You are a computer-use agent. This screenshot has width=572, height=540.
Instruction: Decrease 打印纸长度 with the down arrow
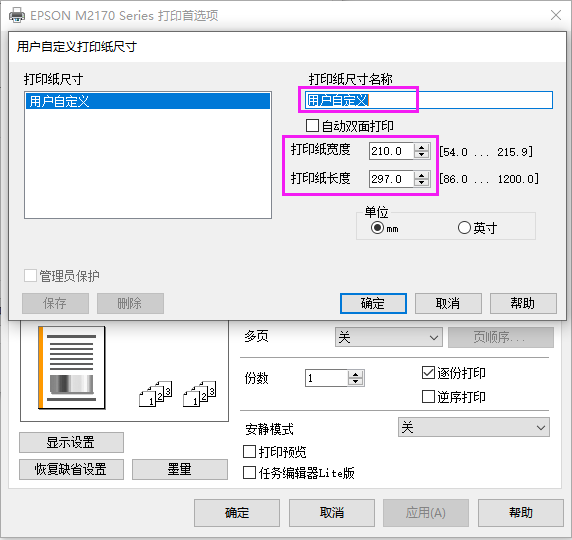point(422,182)
